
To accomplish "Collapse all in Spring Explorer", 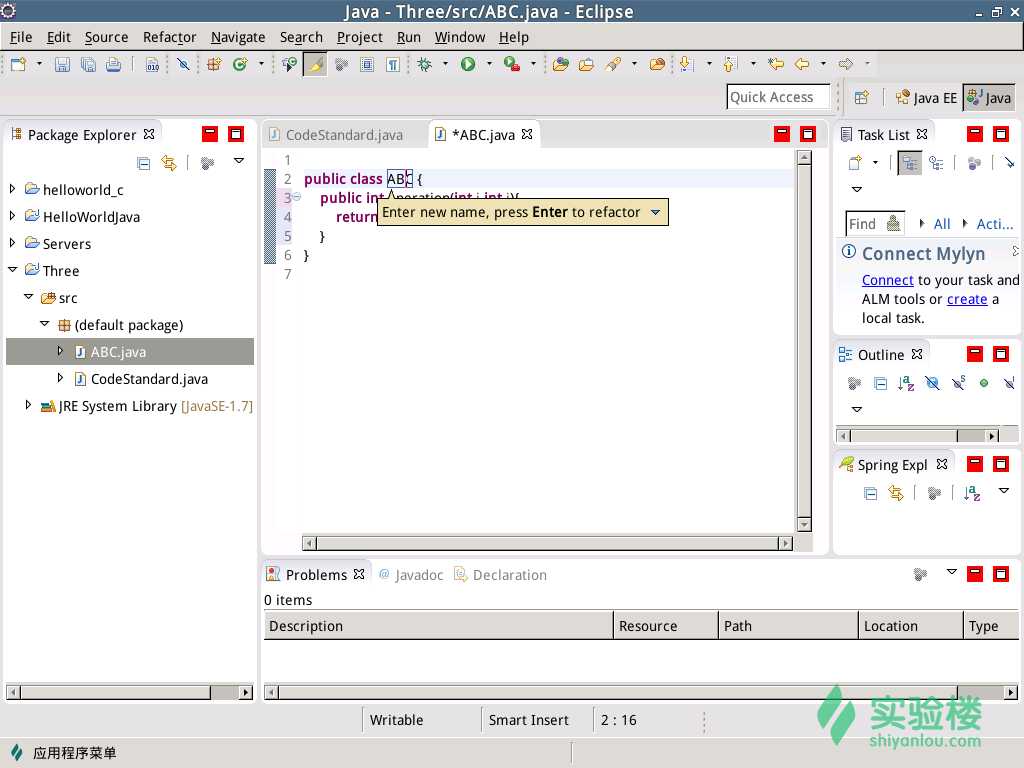I will (x=871, y=493).
